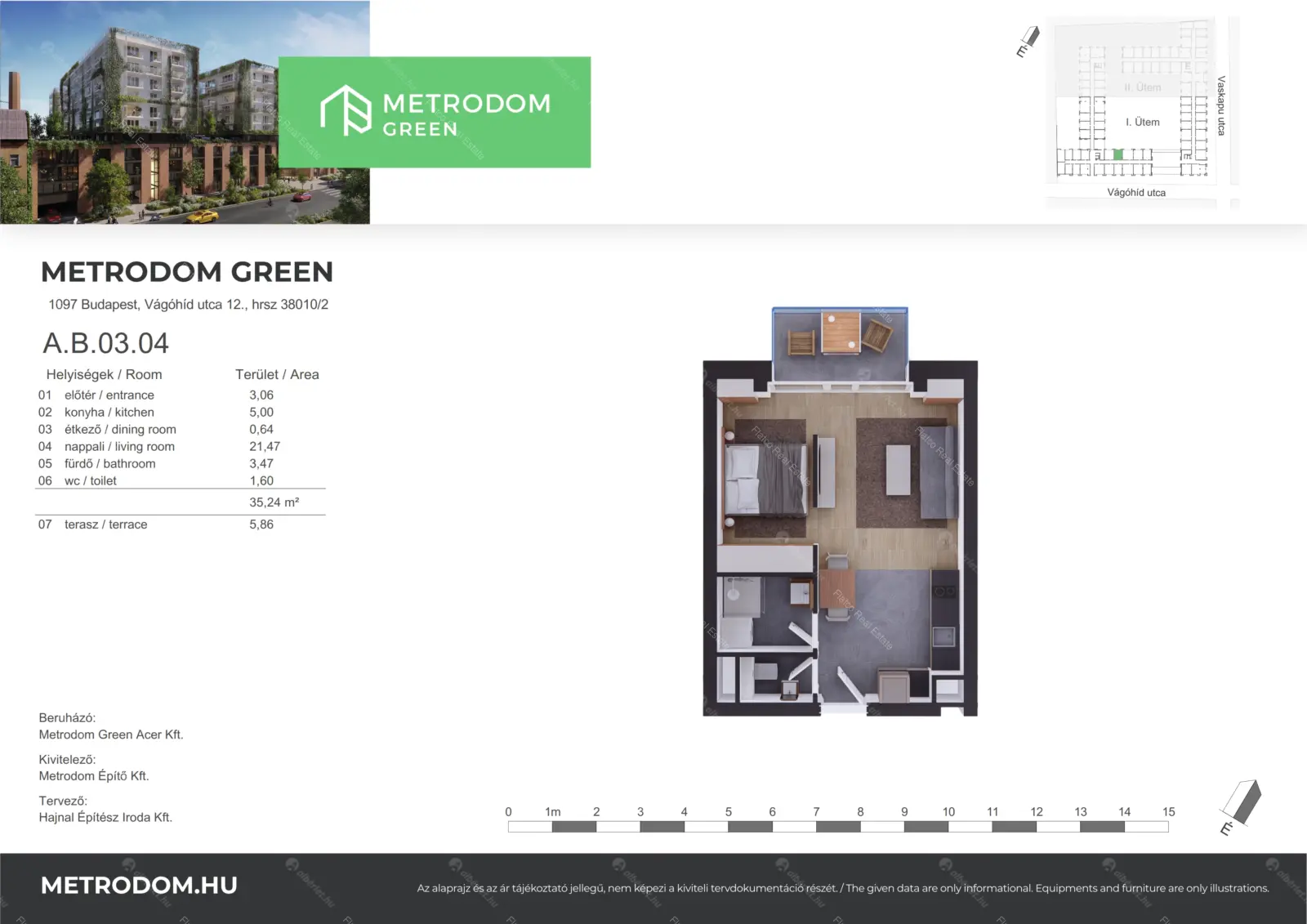Select the nappali / living room row
This screenshot has width=1307, height=924.
(x=181, y=446)
